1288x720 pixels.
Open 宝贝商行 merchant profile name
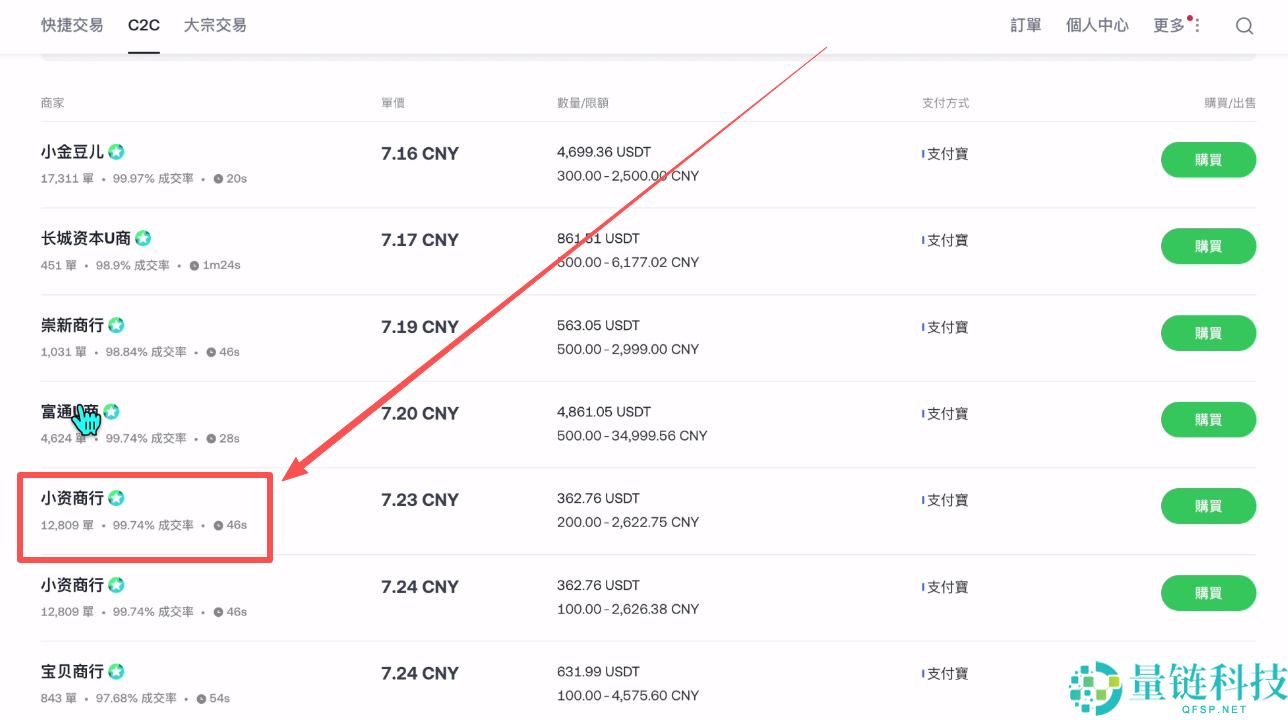click(x=72, y=671)
